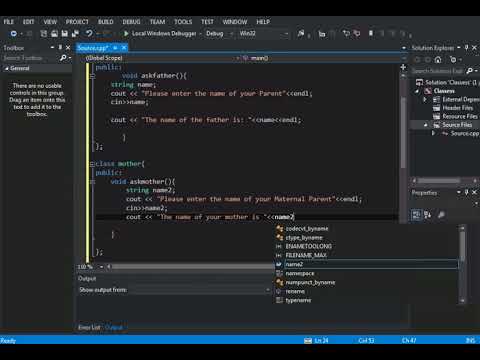Screen dimensions: 480x360
Task: Click the IntelliSense list vertical scrollbar
Action: pos(462,264)
